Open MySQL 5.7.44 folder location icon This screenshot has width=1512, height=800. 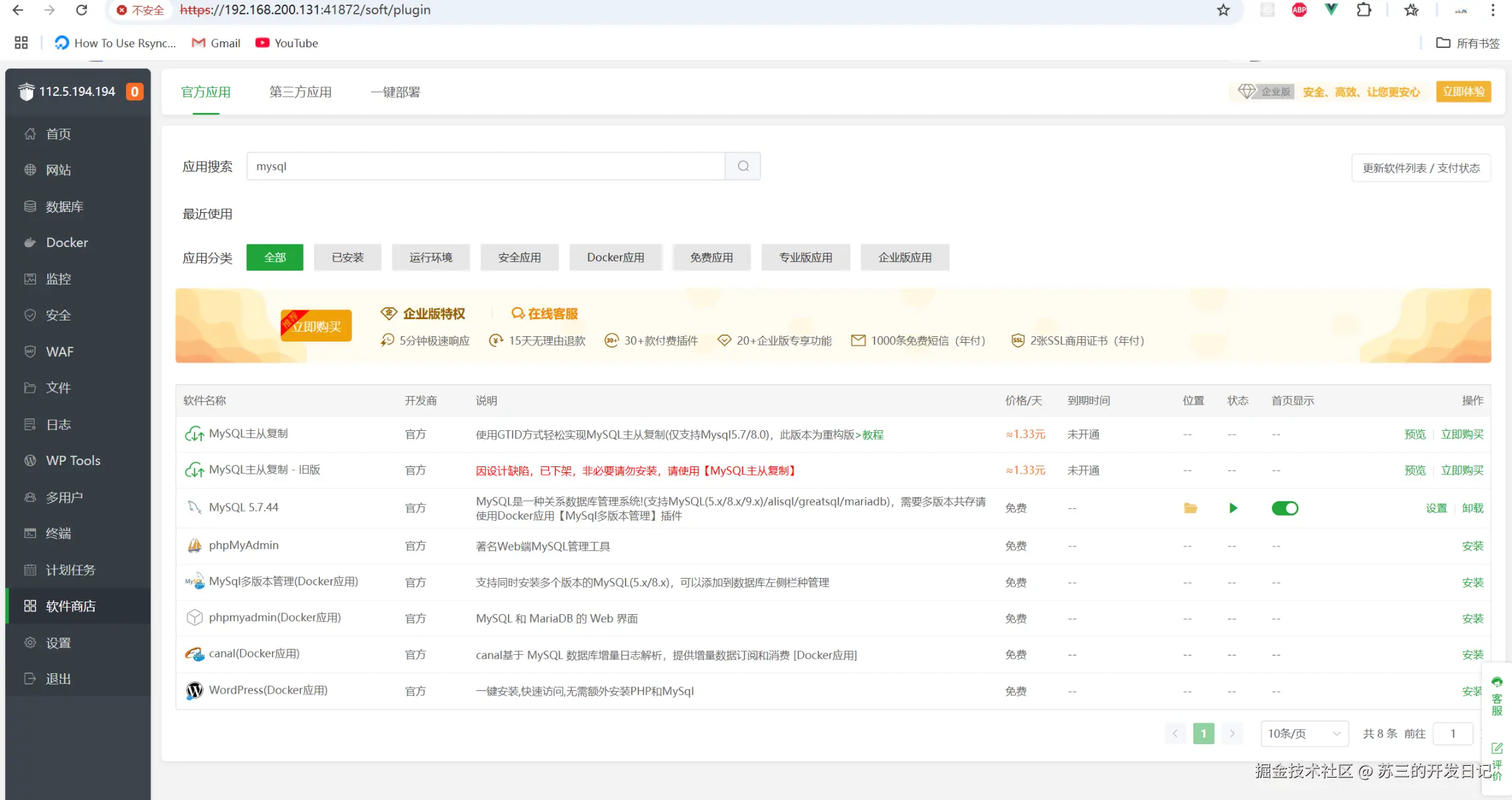pyautogui.click(x=1190, y=508)
